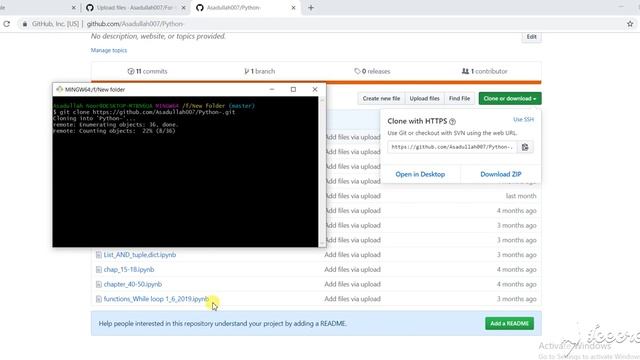This screenshot has width=640, height=360.
Task: Open Manage topics link
Action: pyautogui.click(x=109, y=50)
